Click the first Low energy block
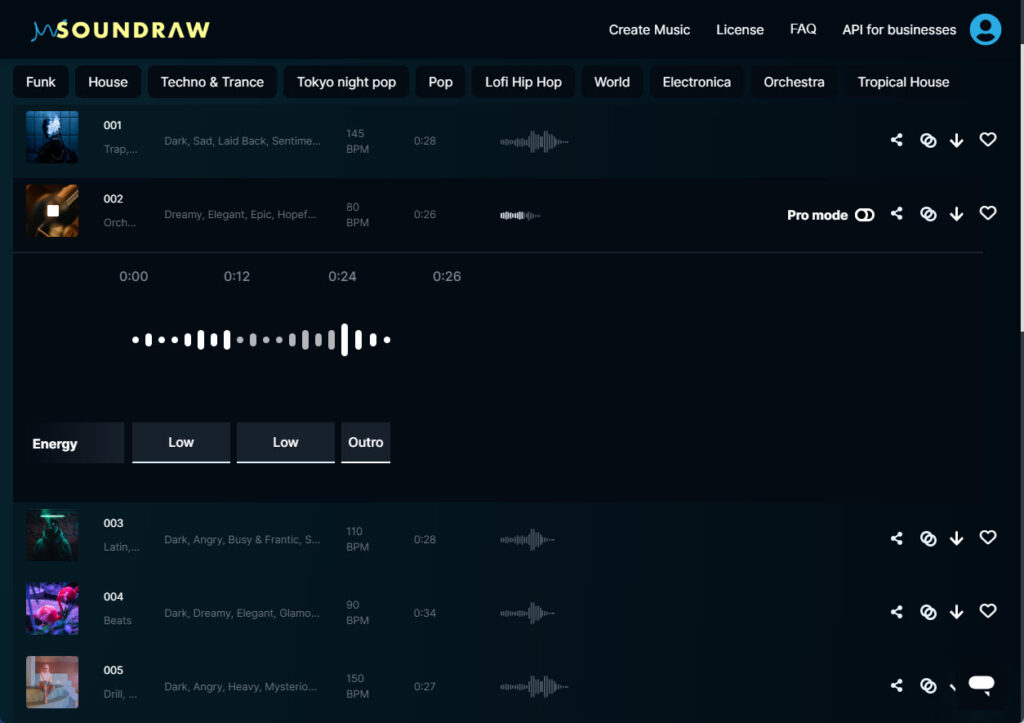This screenshot has height=723, width=1024. click(181, 442)
